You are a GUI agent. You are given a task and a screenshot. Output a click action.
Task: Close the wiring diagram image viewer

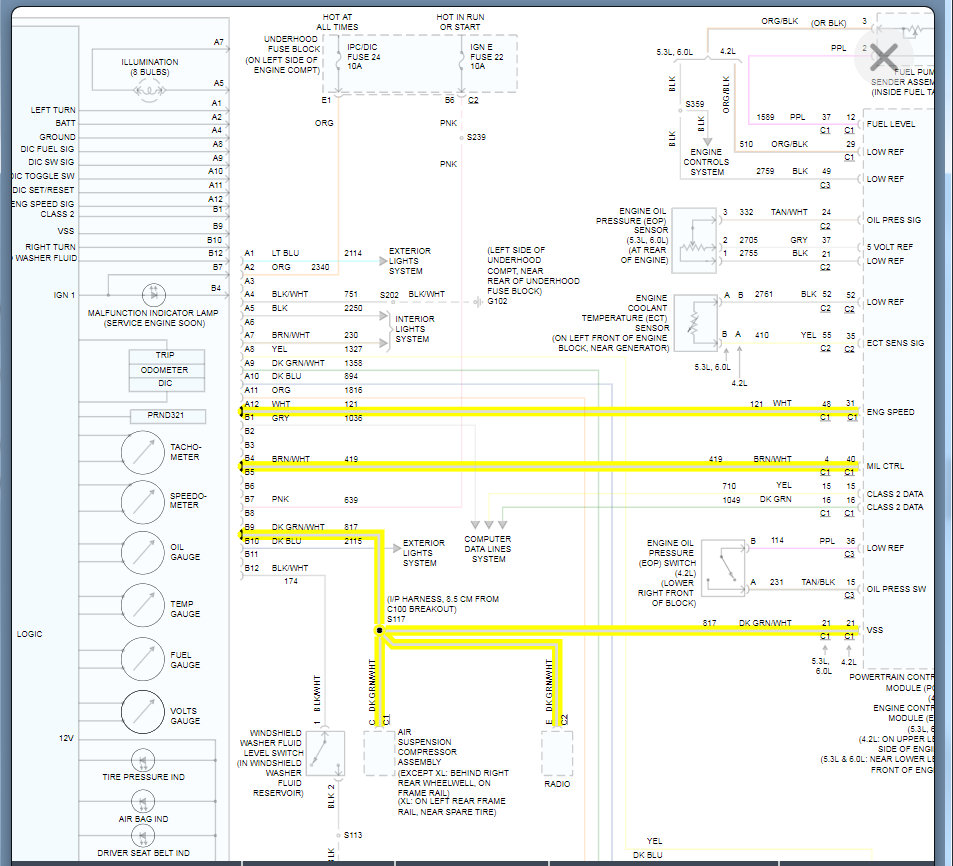pos(884,56)
